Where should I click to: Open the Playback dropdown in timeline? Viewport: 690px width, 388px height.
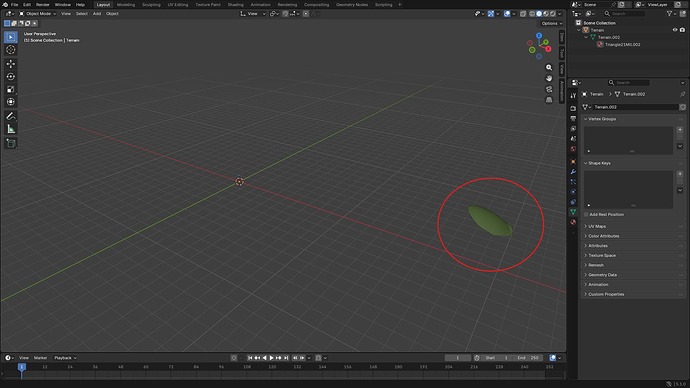point(65,358)
